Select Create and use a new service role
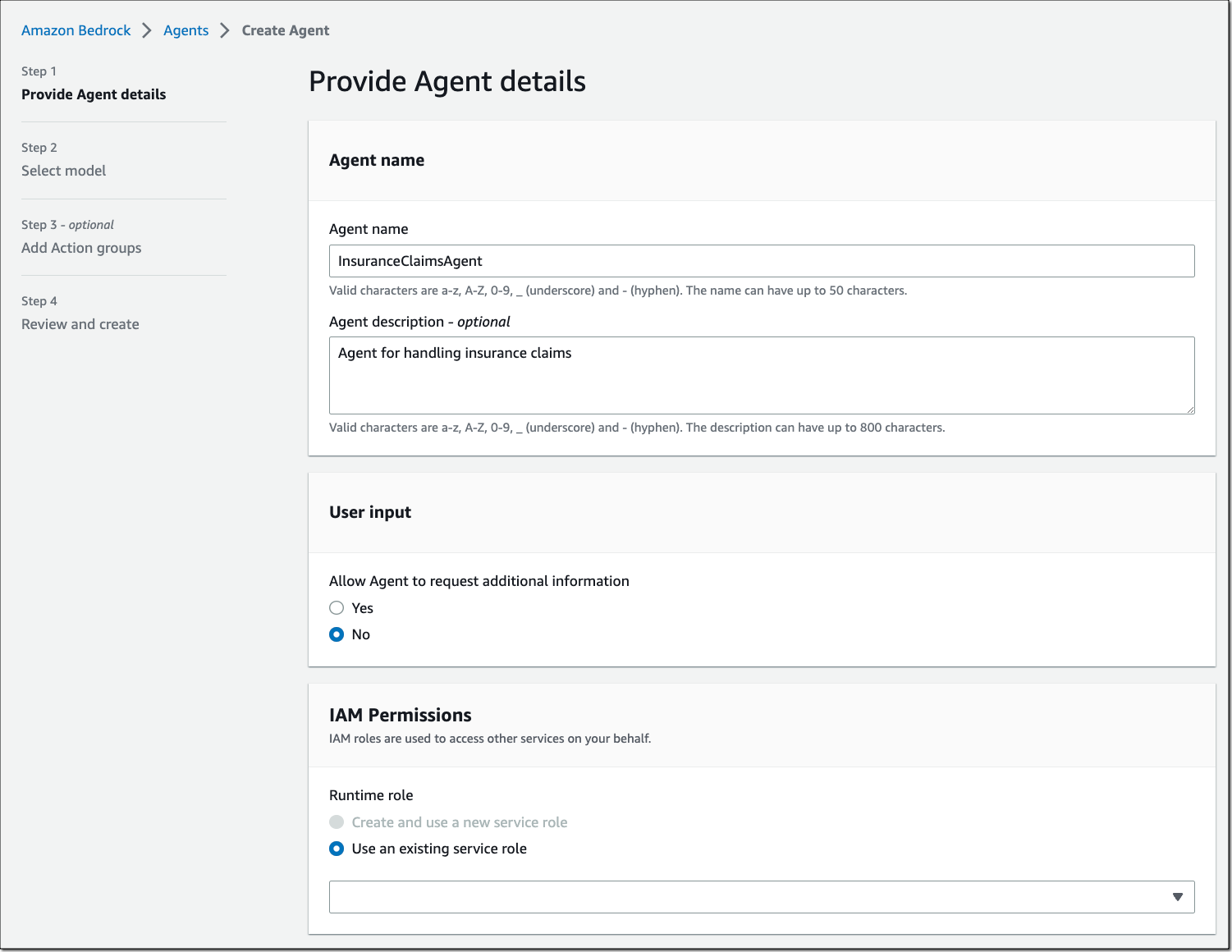 click(x=337, y=822)
